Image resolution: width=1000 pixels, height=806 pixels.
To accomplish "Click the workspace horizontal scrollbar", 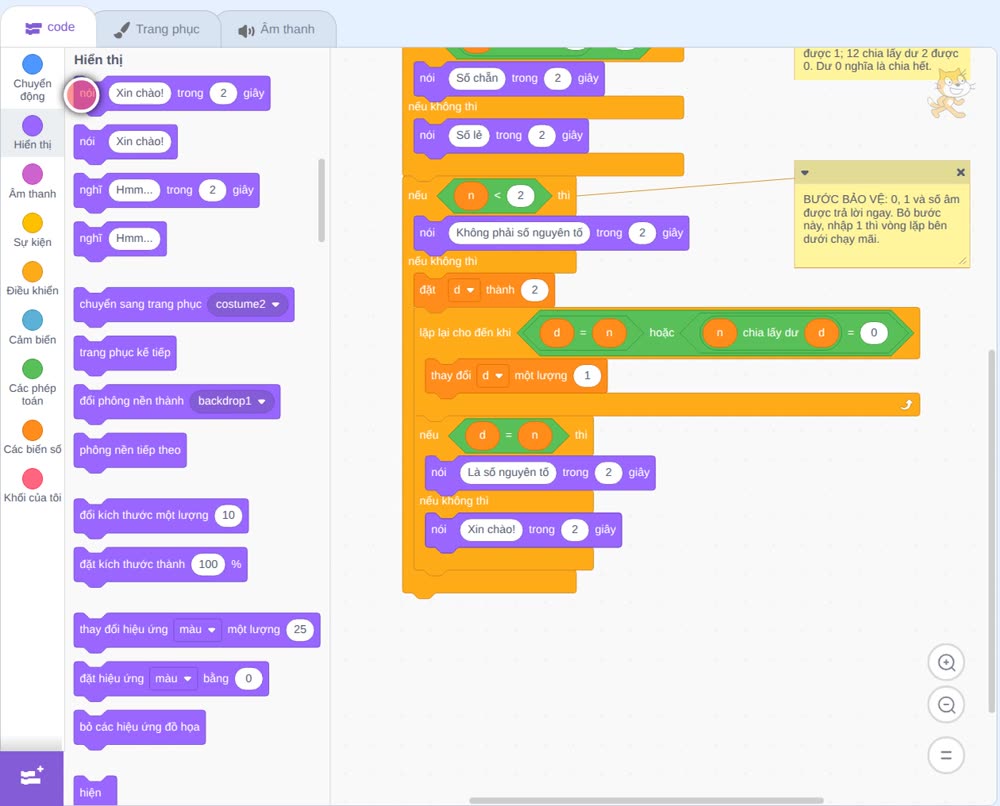I will [646, 800].
